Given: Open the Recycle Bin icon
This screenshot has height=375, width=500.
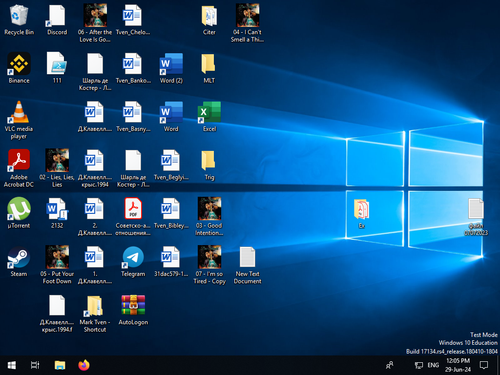Looking at the screenshot, I should (19, 16).
